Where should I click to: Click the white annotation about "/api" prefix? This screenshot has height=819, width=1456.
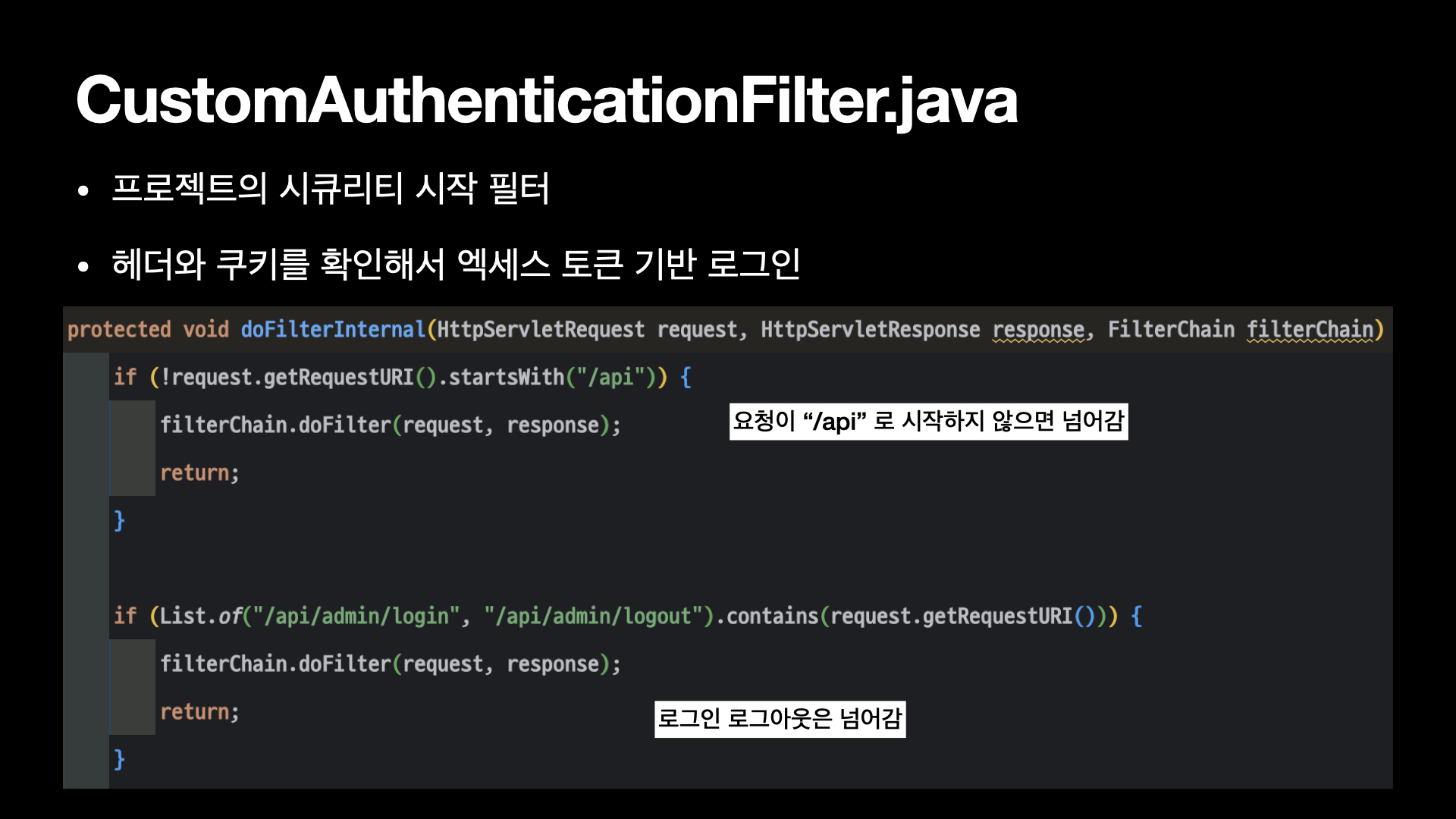click(928, 422)
